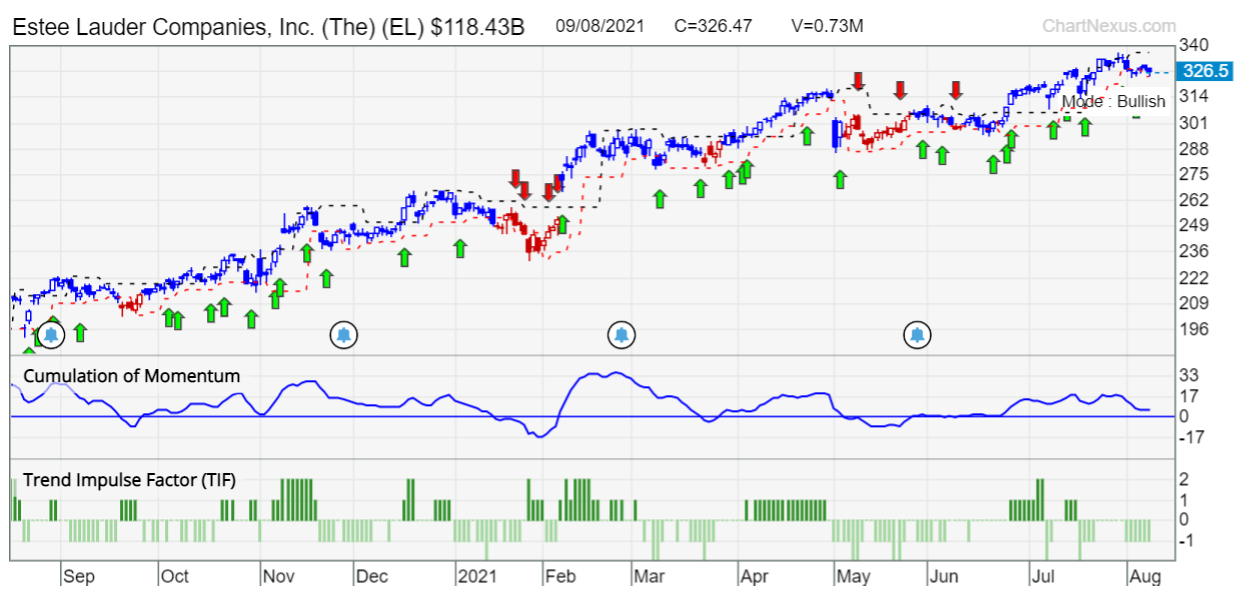The height and width of the screenshot is (592, 1236).
Task: Click the 196 price axis label
Action: tap(1195, 329)
